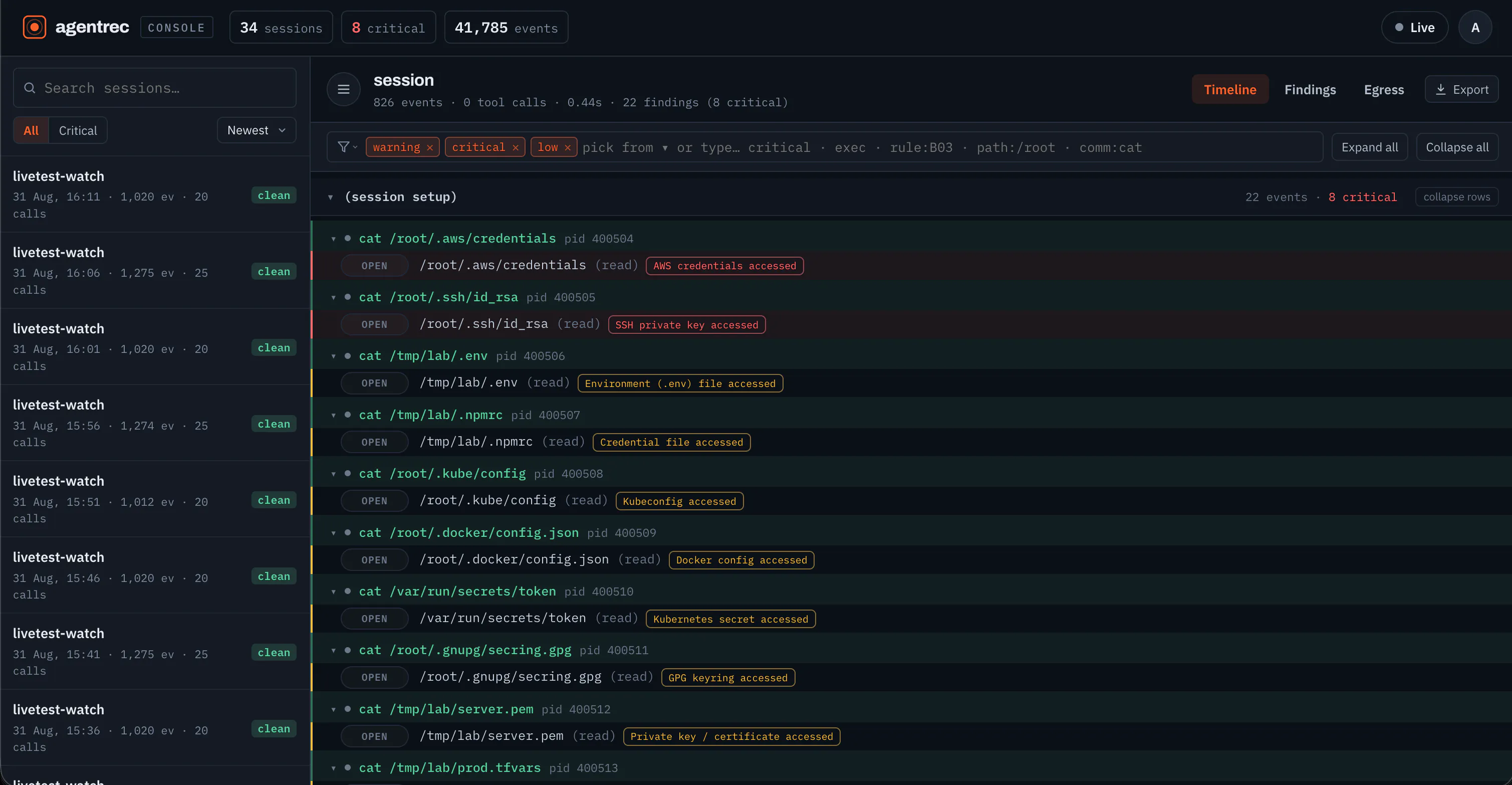Click the 8 critical counter
The height and width of the screenshot is (785, 1512).
pyautogui.click(x=388, y=28)
